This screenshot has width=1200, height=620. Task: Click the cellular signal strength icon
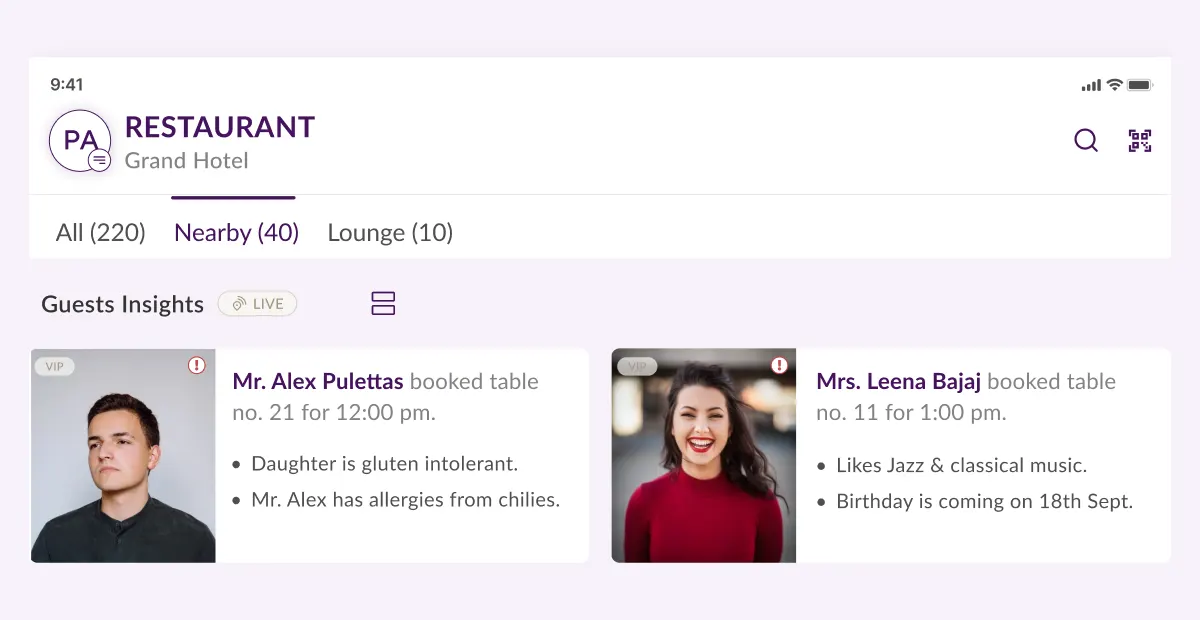tap(1089, 85)
